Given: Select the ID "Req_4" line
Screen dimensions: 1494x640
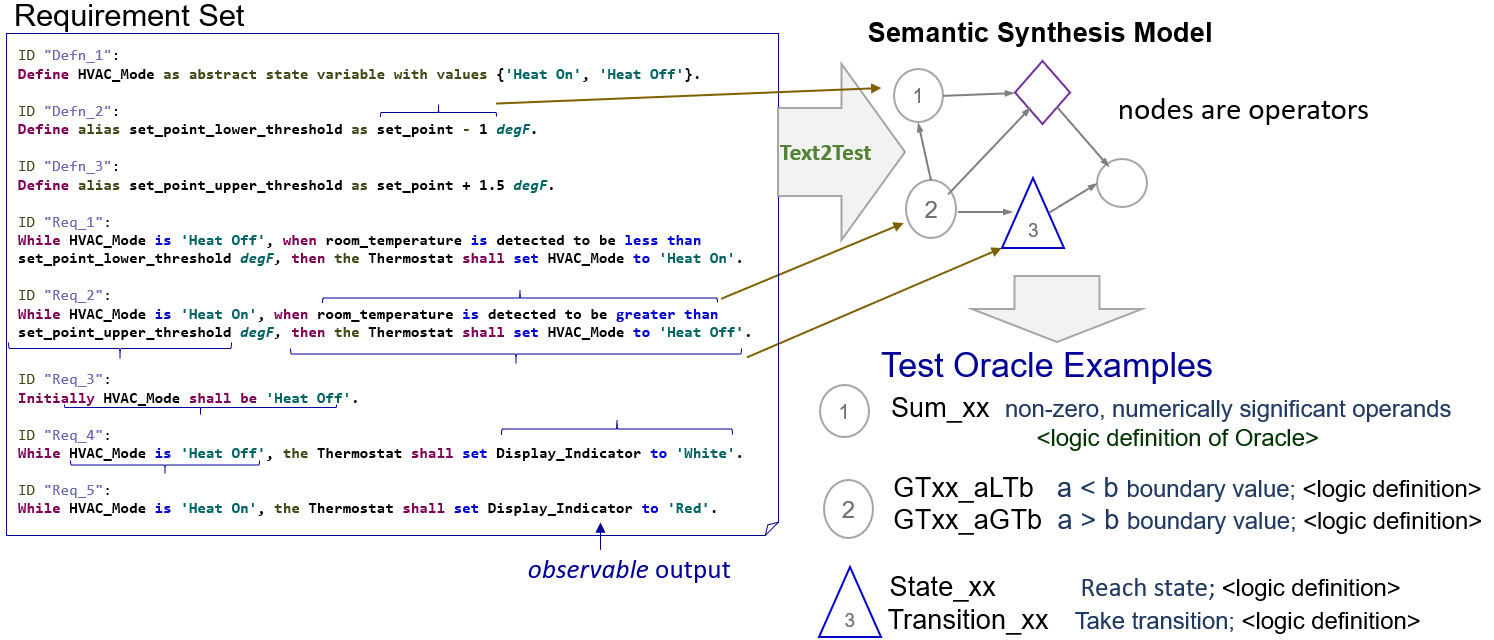Looking at the screenshot, I should pos(64,436).
